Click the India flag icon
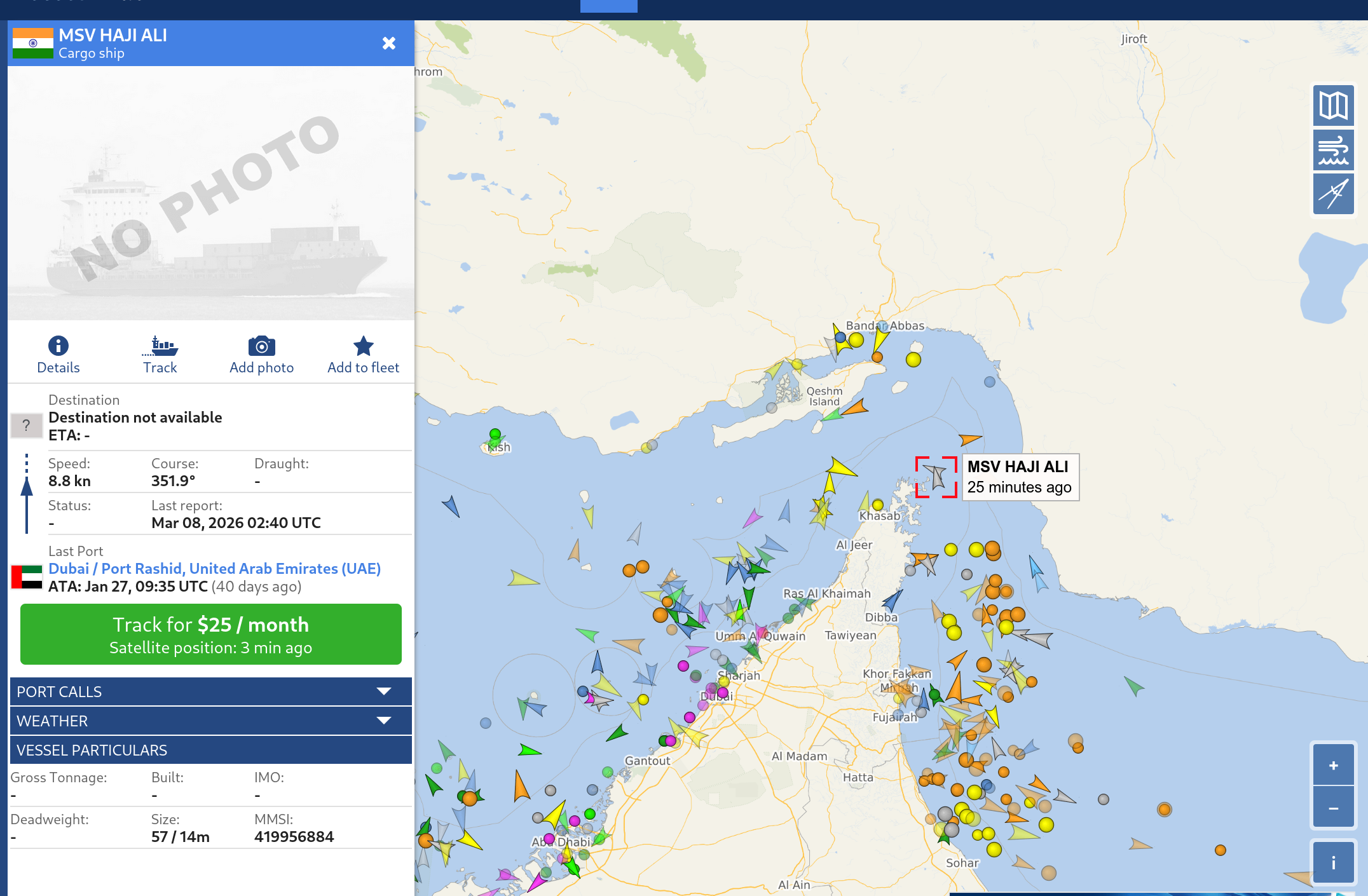Image resolution: width=1368 pixels, height=896 pixels. [33, 43]
